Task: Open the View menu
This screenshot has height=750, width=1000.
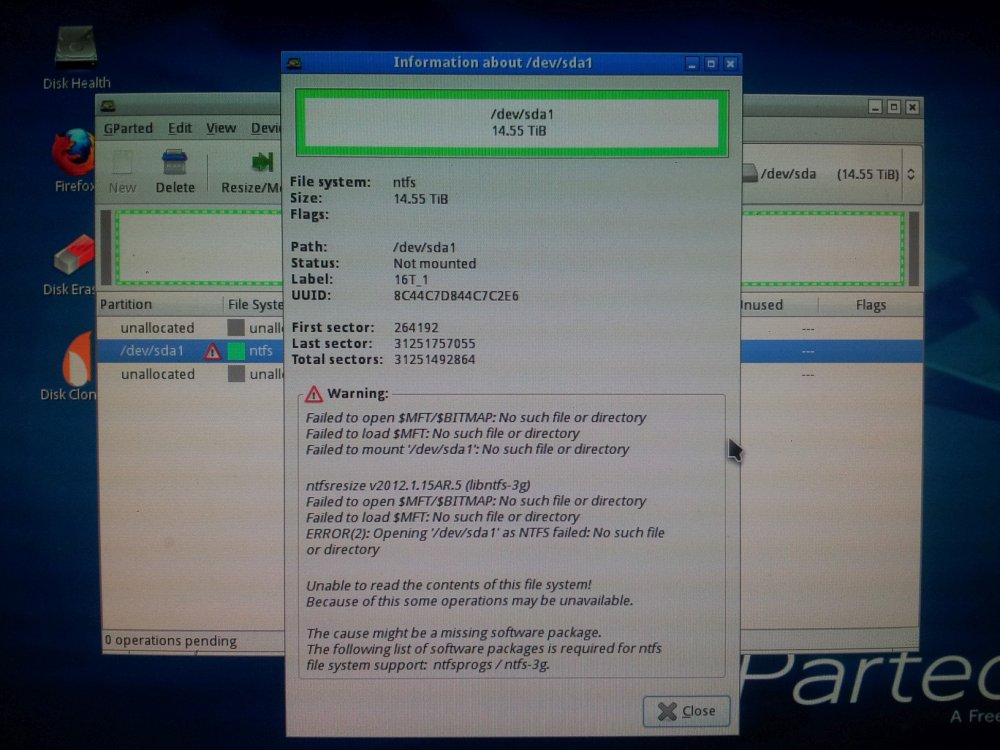Action: (x=221, y=128)
